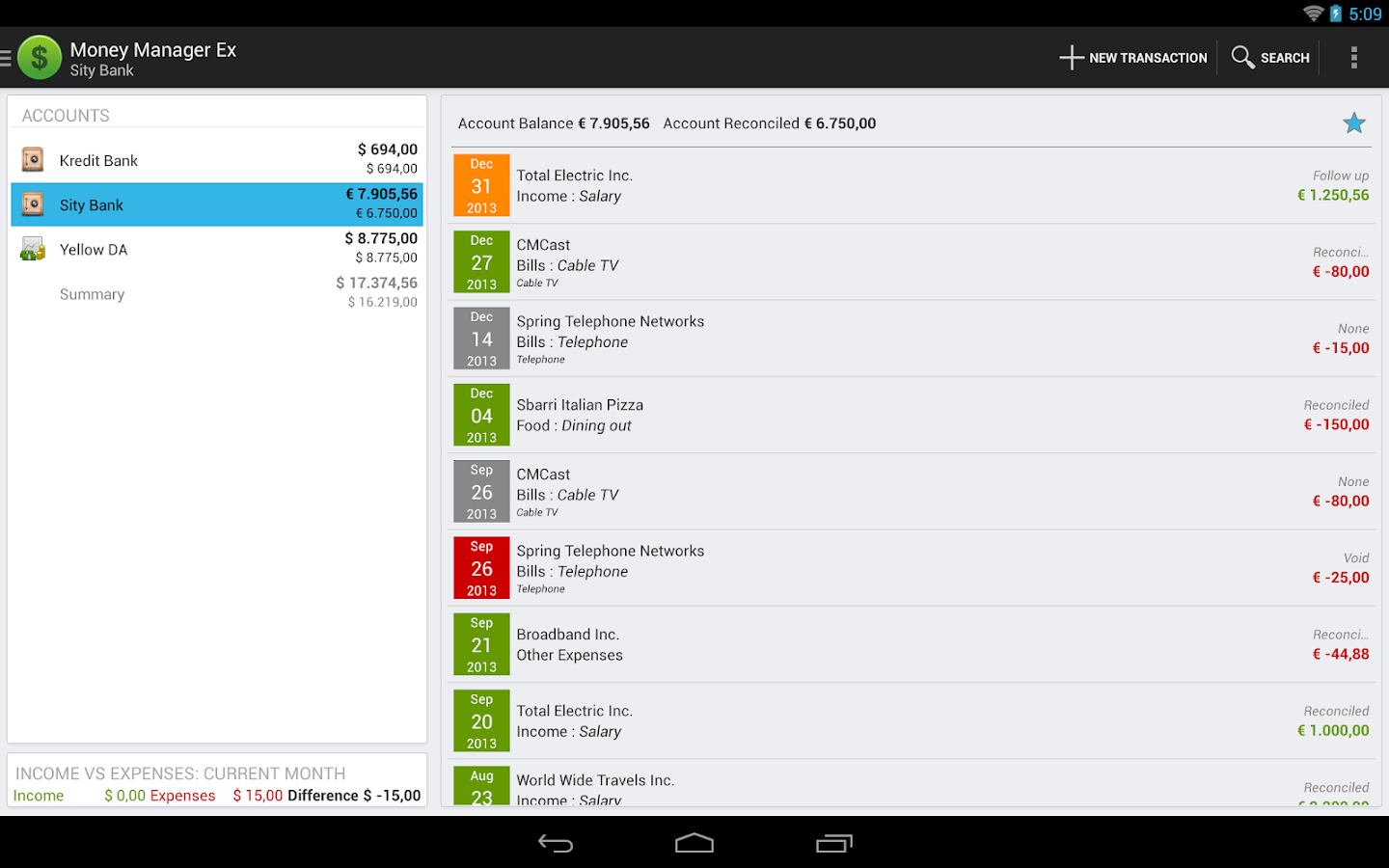Select the Sity Bank account
The height and width of the screenshot is (868, 1389).
click(x=217, y=204)
